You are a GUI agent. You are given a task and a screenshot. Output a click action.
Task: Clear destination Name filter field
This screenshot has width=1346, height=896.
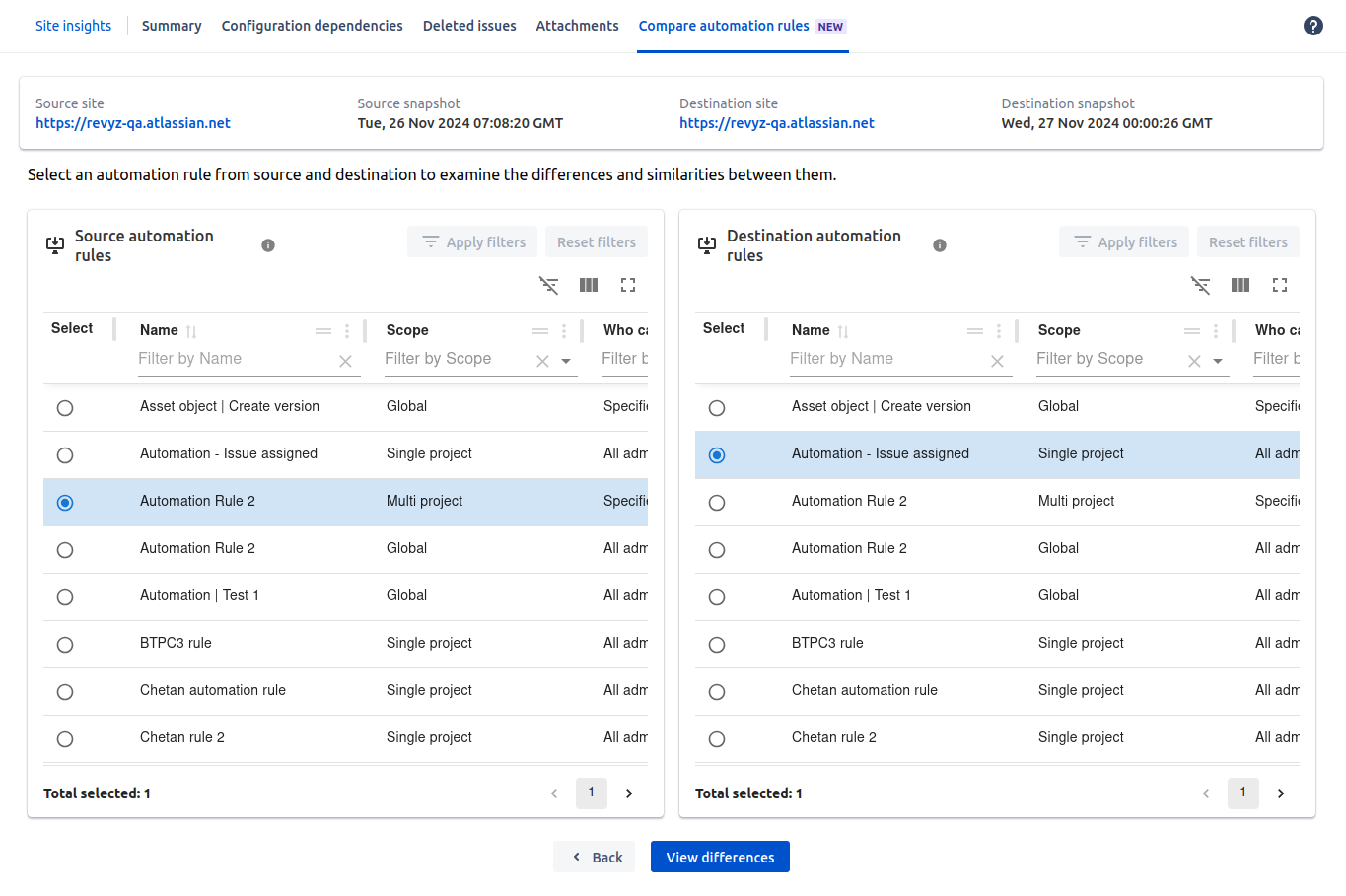tap(997, 361)
